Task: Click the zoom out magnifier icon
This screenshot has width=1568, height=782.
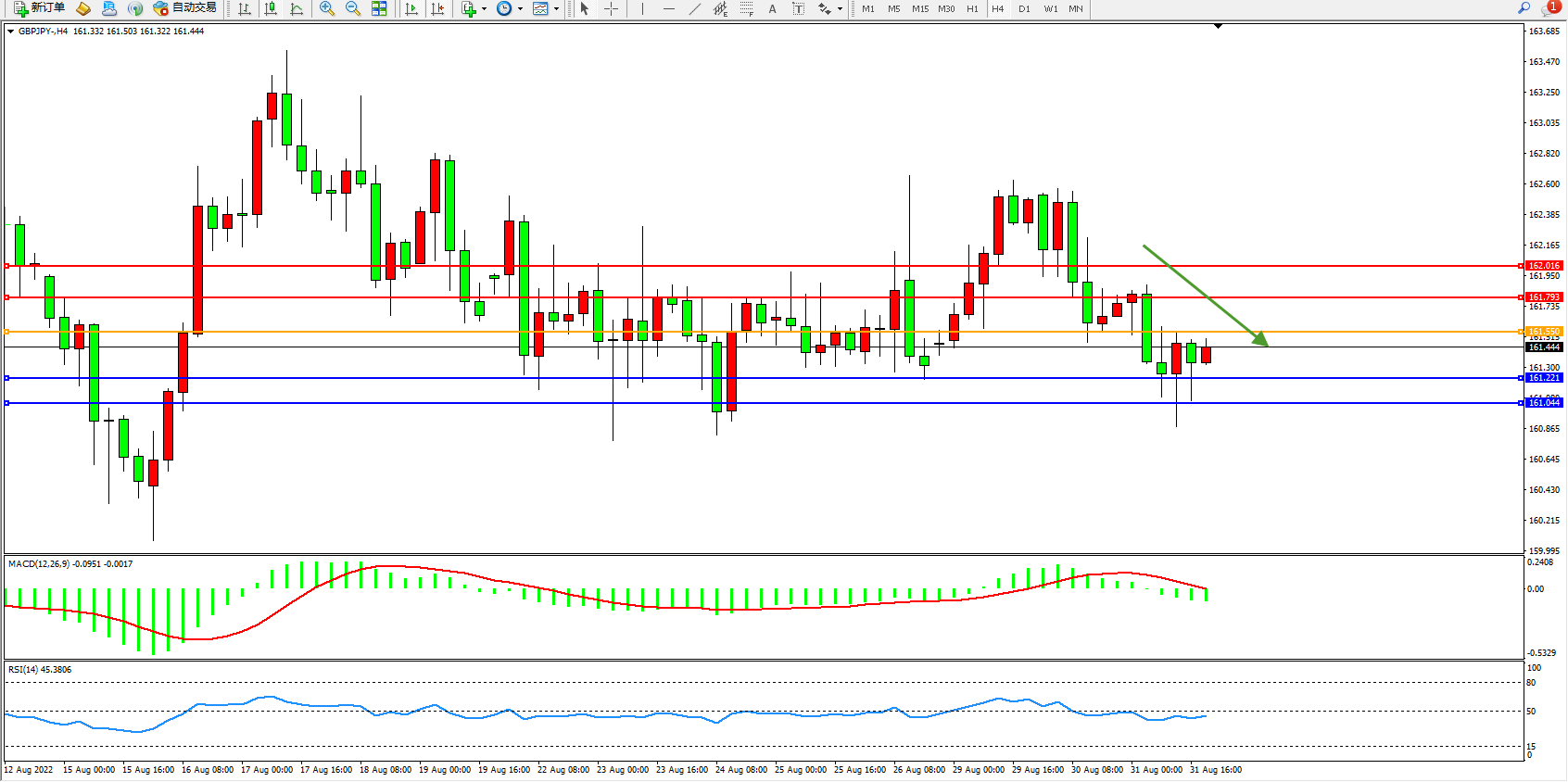Action: coord(353,8)
